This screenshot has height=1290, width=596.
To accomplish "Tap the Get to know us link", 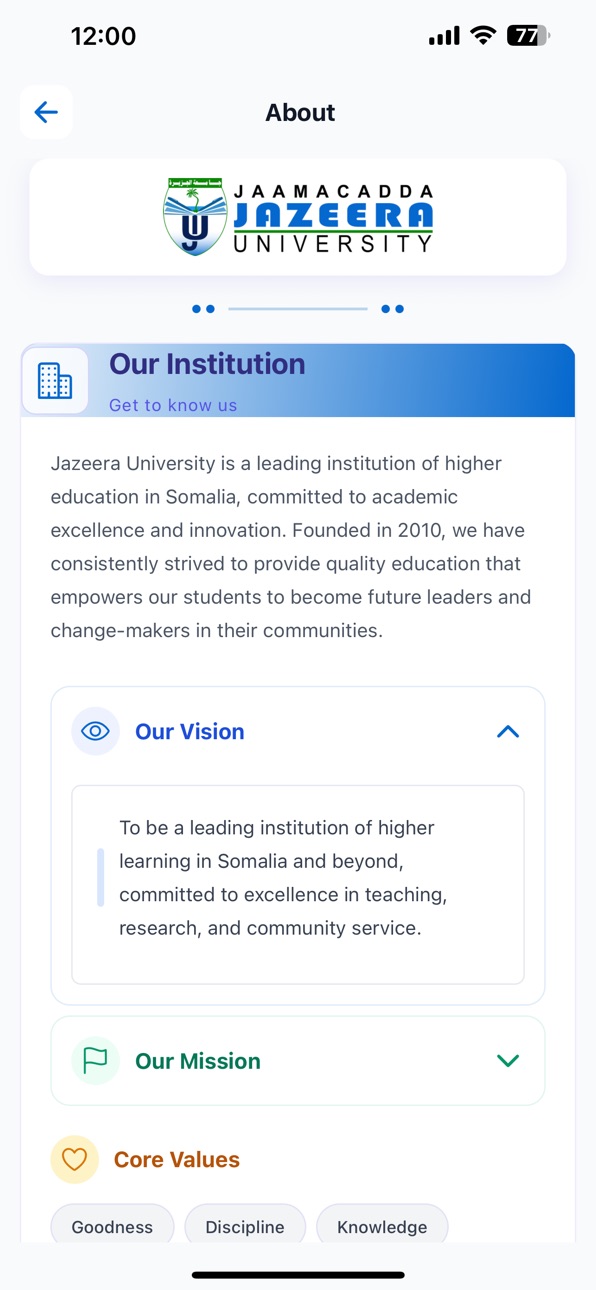I will [x=173, y=405].
